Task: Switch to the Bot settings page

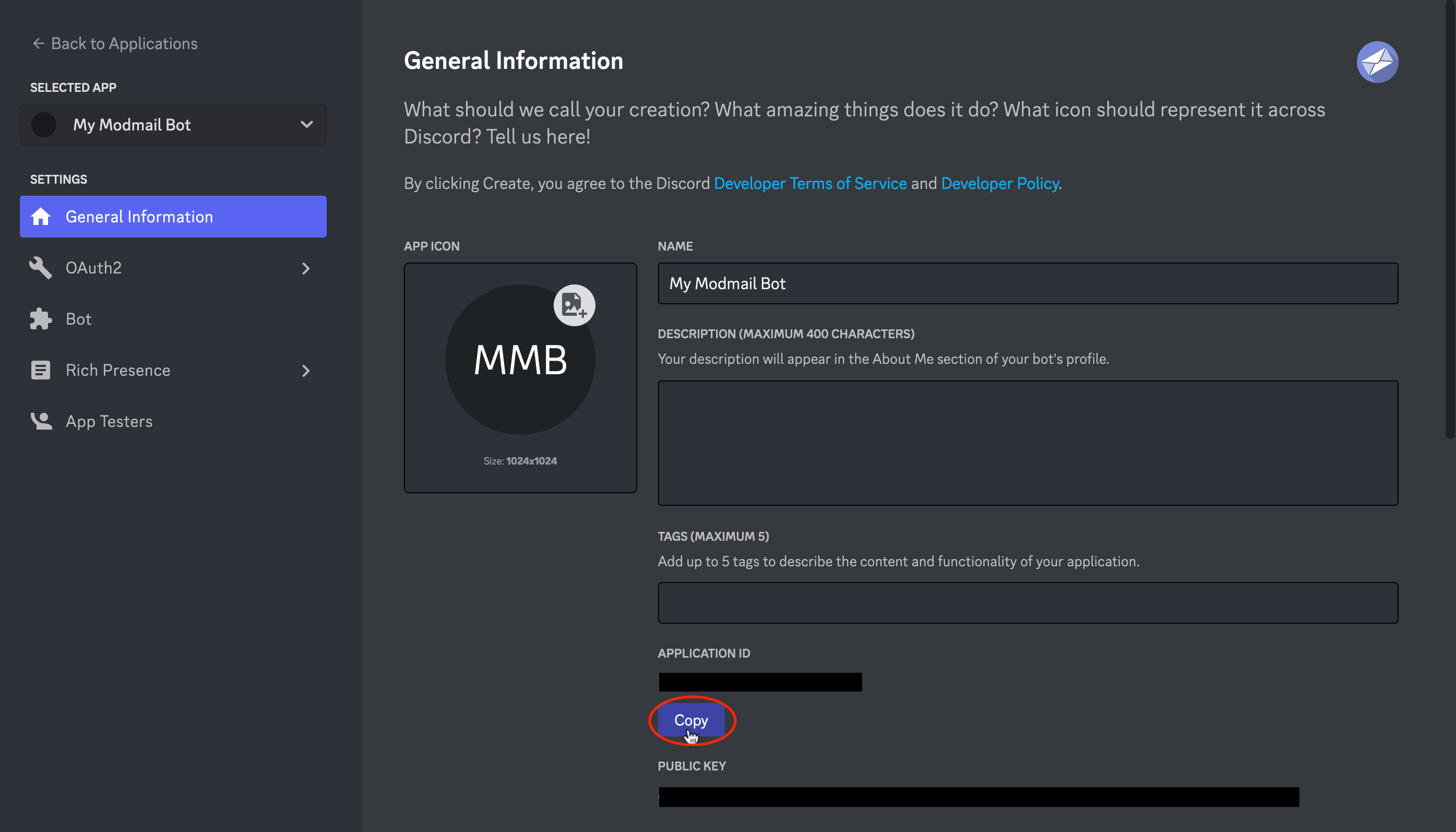Action: (79, 319)
